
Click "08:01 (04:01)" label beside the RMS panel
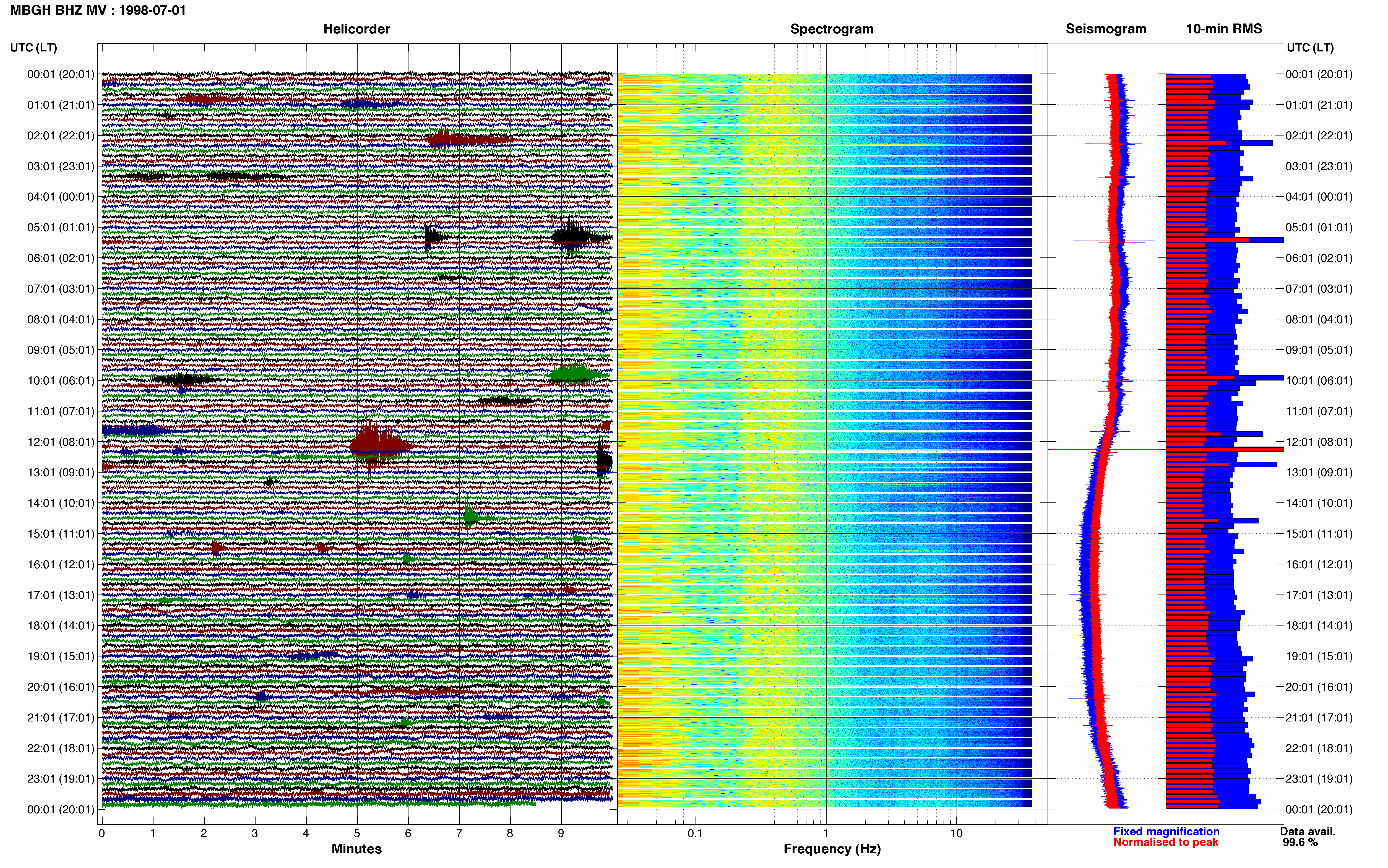pyautogui.click(x=1319, y=319)
